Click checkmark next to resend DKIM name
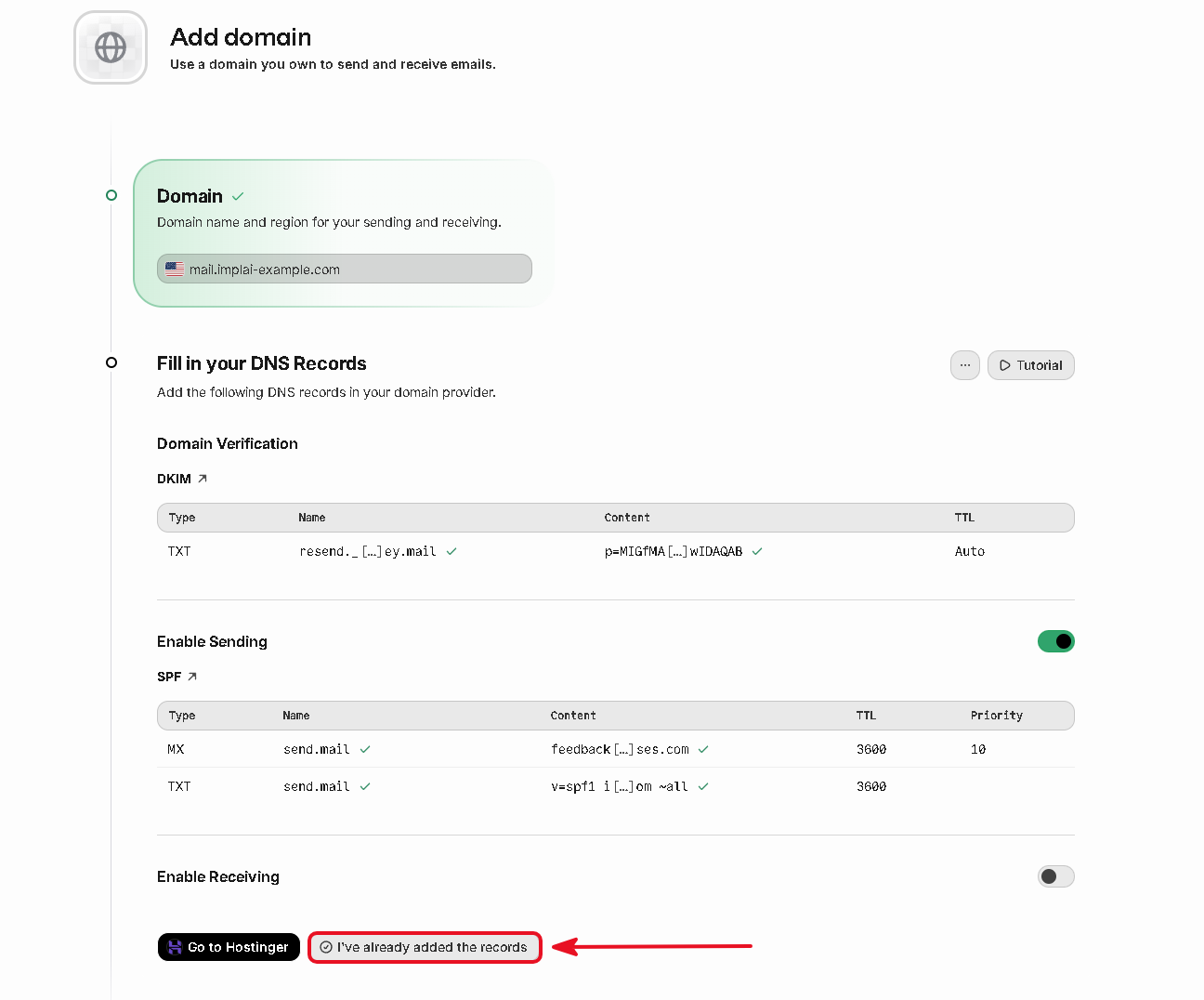 tap(451, 551)
